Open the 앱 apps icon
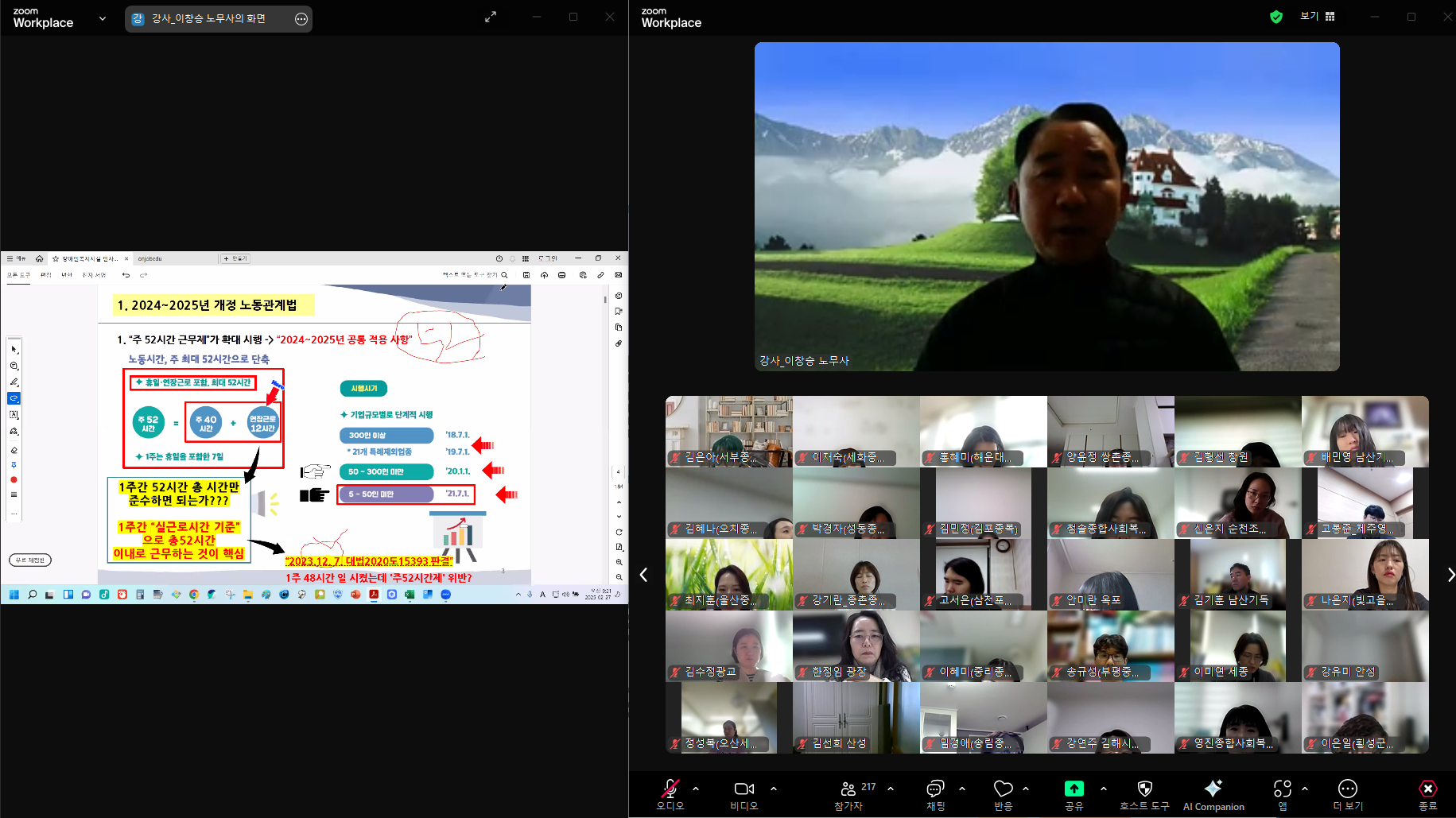Viewport: 1456px width, 818px height. pyautogui.click(x=1283, y=793)
